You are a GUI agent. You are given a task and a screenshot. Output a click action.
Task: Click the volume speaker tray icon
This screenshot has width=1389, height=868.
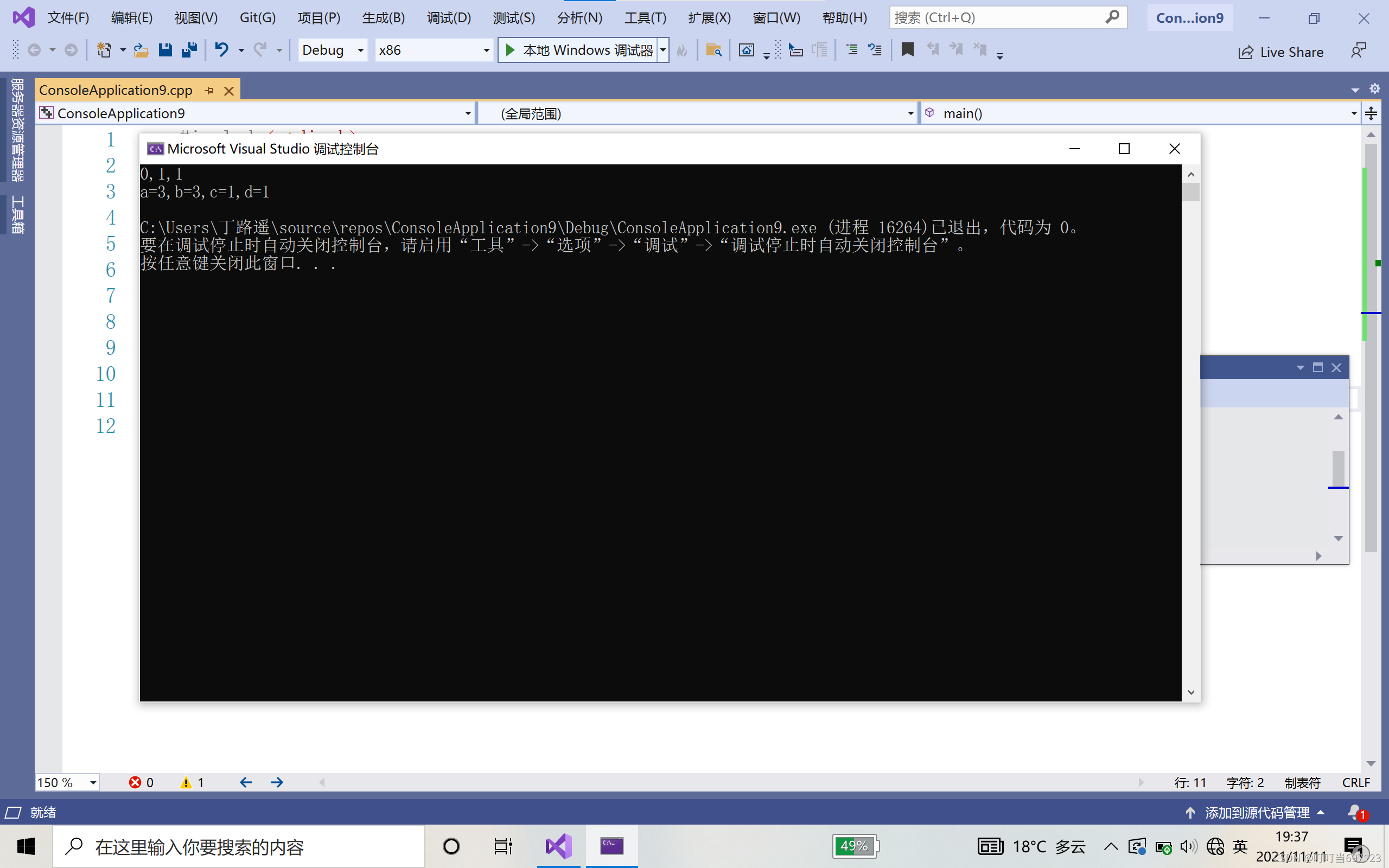(x=1188, y=846)
